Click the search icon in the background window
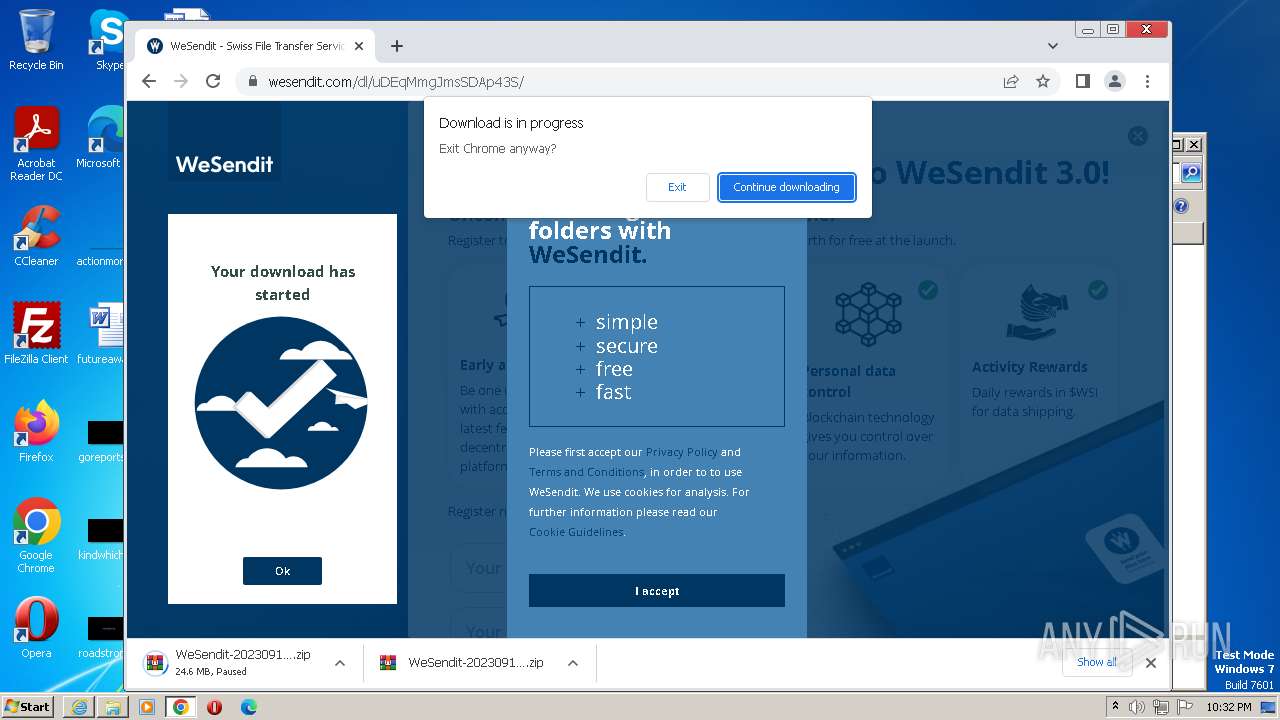This screenshot has height=720, width=1280. tap(1190, 173)
